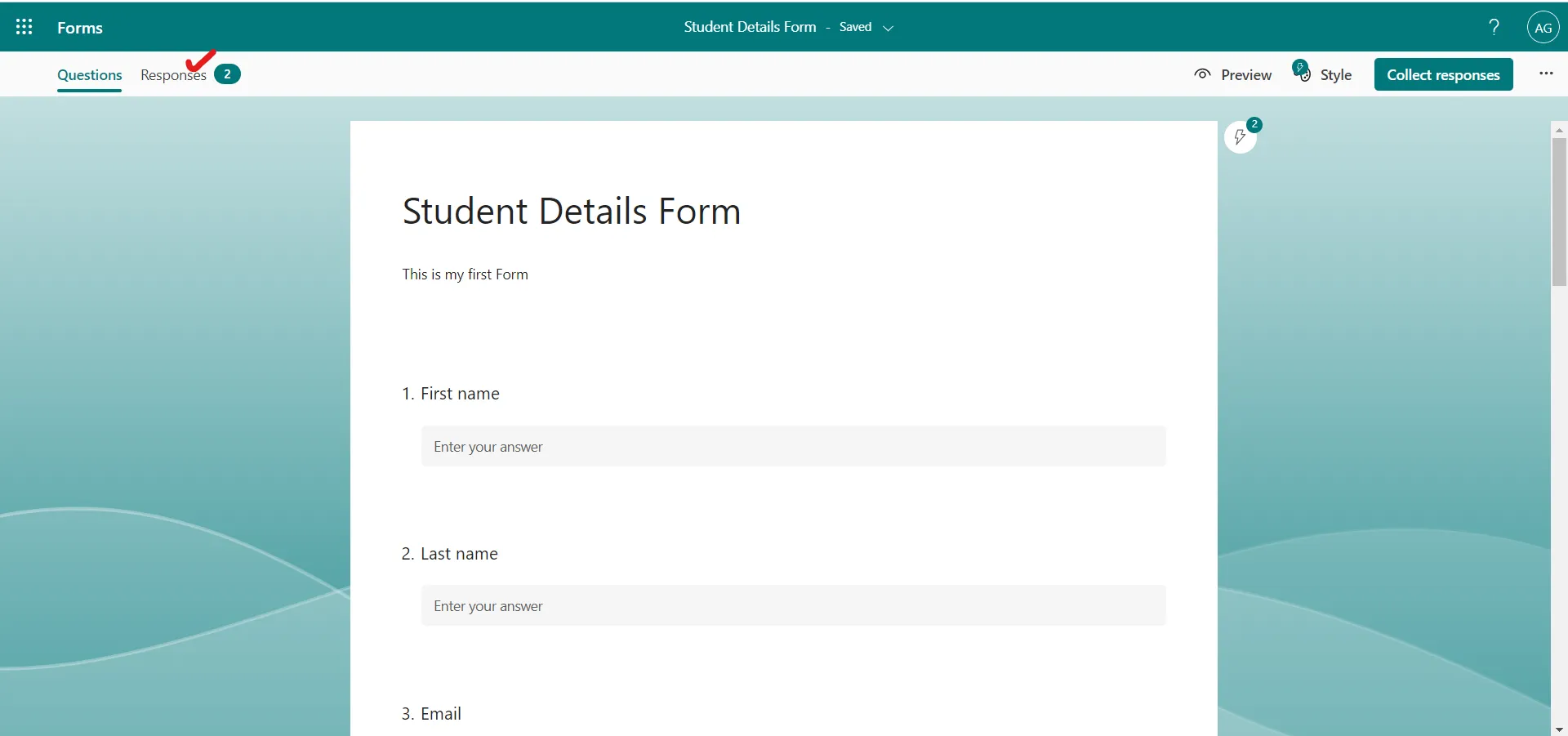Open Help via the question mark icon
Viewport: 1568px width, 736px height.
point(1493,26)
